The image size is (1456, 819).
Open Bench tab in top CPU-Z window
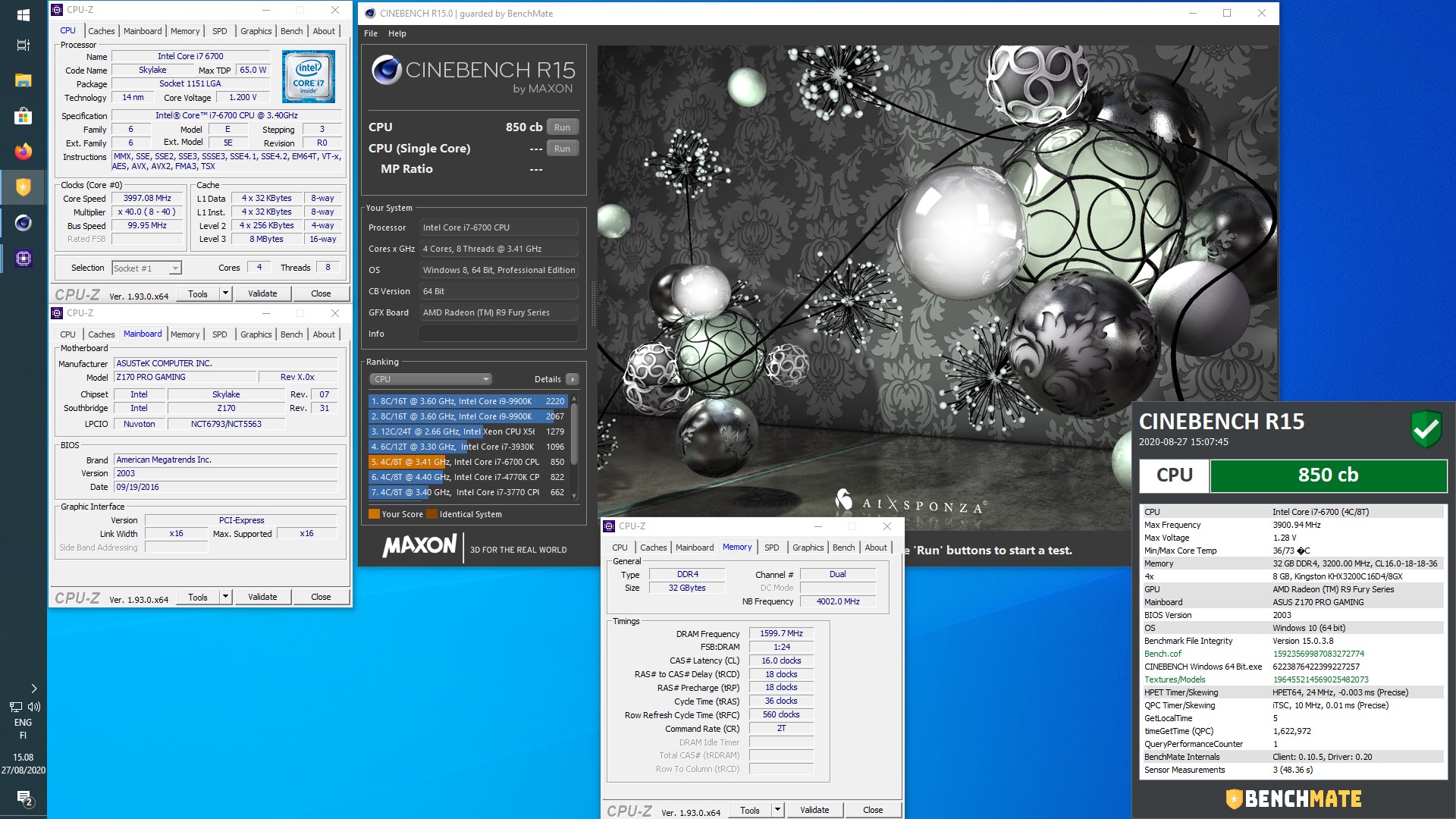291,31
